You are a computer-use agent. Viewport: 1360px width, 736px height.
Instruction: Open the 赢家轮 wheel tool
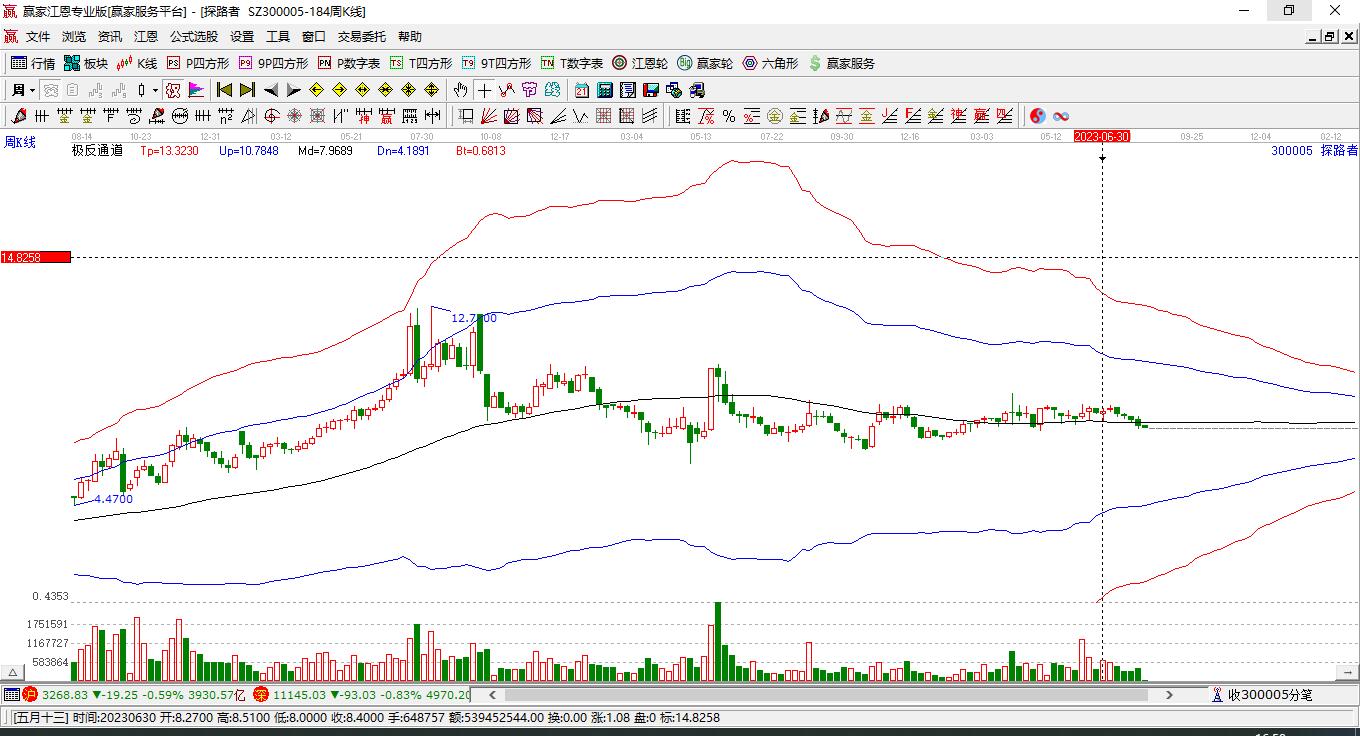(705, 63)
